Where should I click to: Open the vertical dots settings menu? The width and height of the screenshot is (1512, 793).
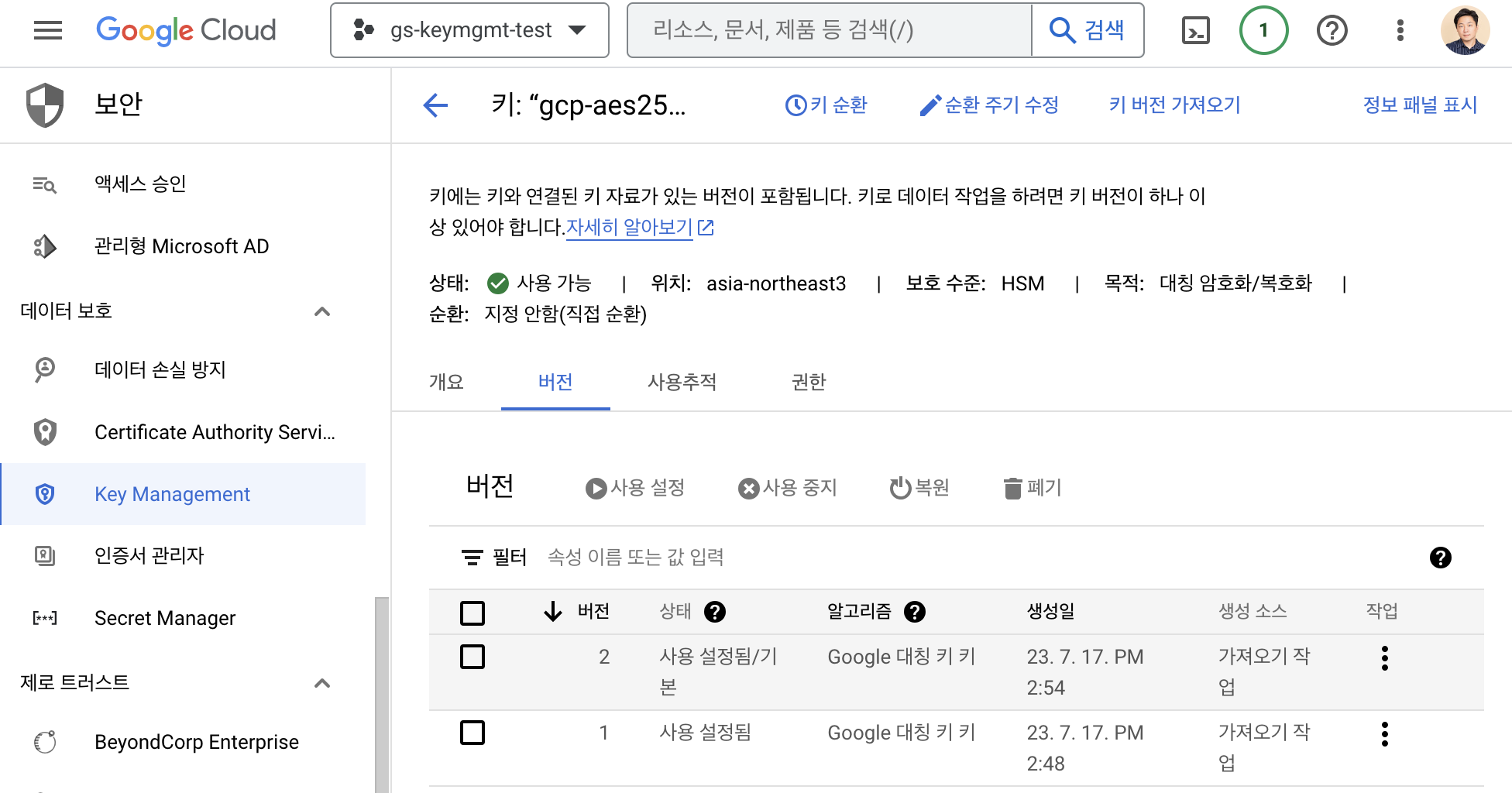[1400, 30]
